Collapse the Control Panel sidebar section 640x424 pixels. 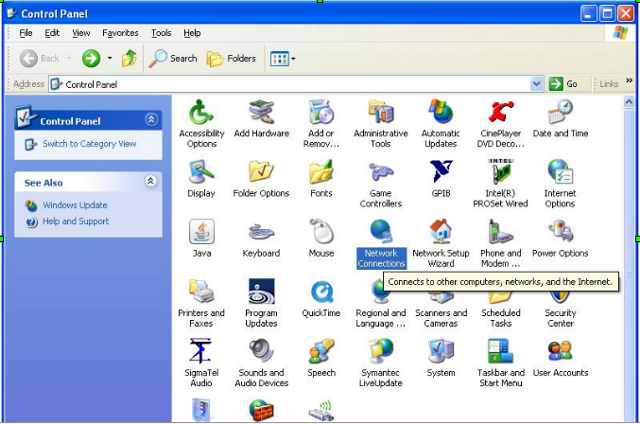pos(151,120)
